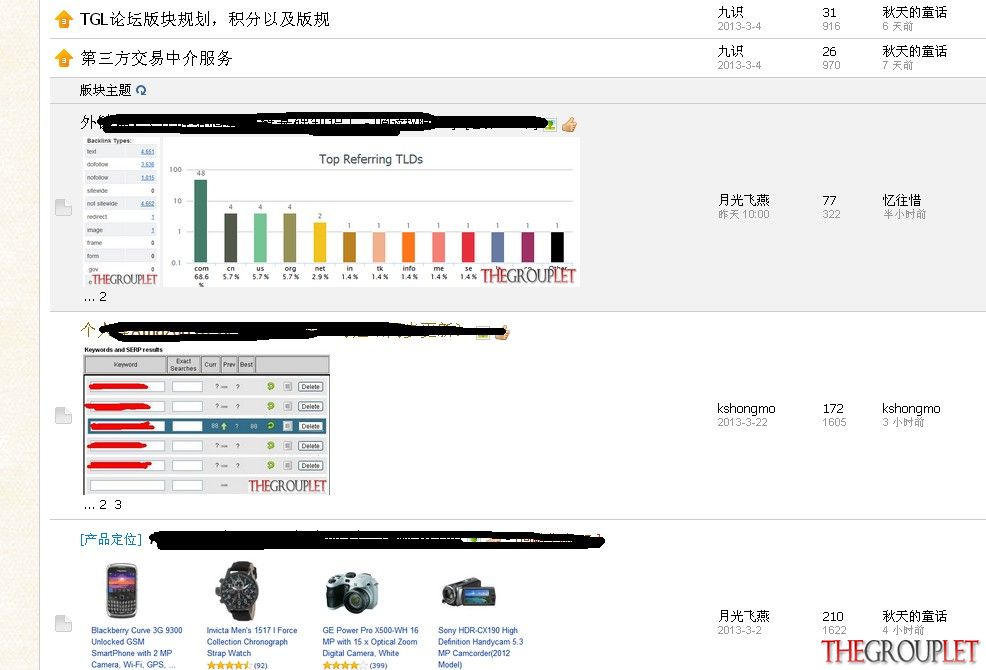Open author 月光飞燕 posted 昨天 10:00

744,200
